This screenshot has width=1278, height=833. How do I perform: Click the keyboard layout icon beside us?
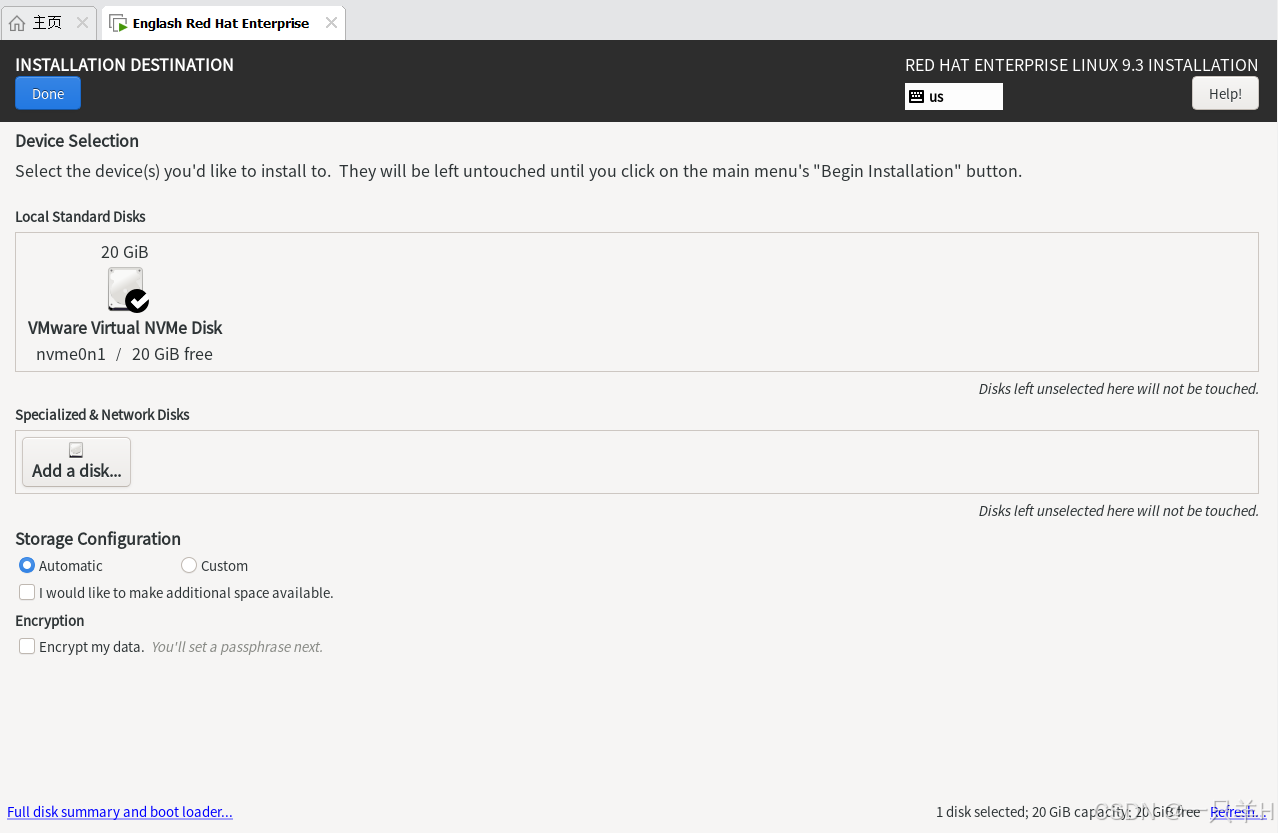click(x=916, y=97)
